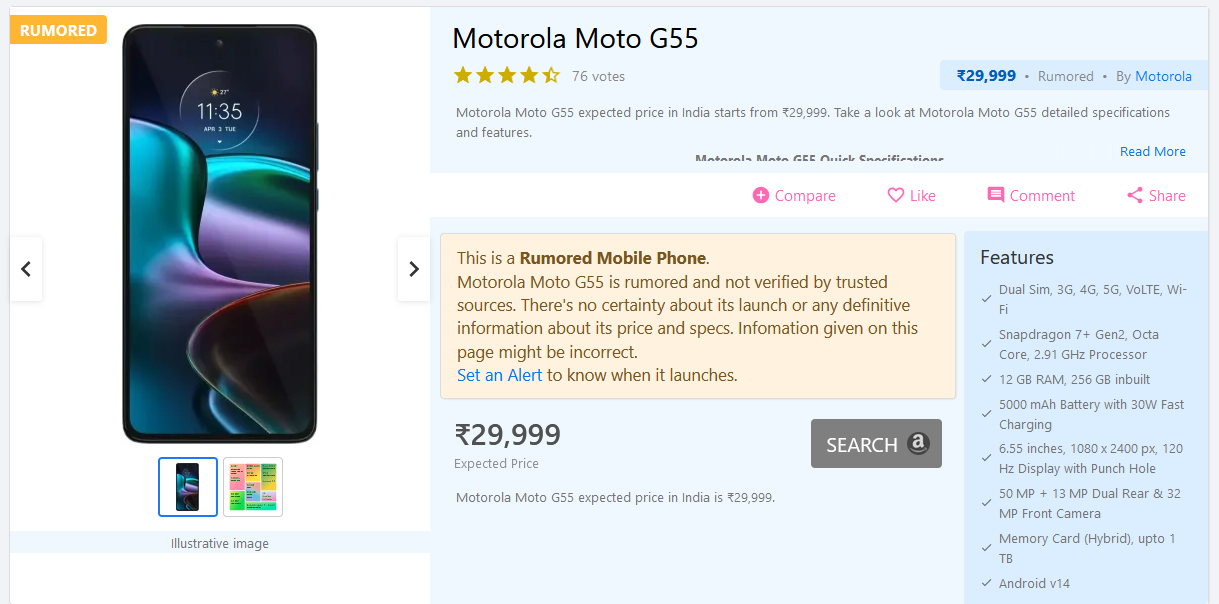Click the ₹29,999 price badge
The image size is (1219, 604).
[x=986, y=76]
